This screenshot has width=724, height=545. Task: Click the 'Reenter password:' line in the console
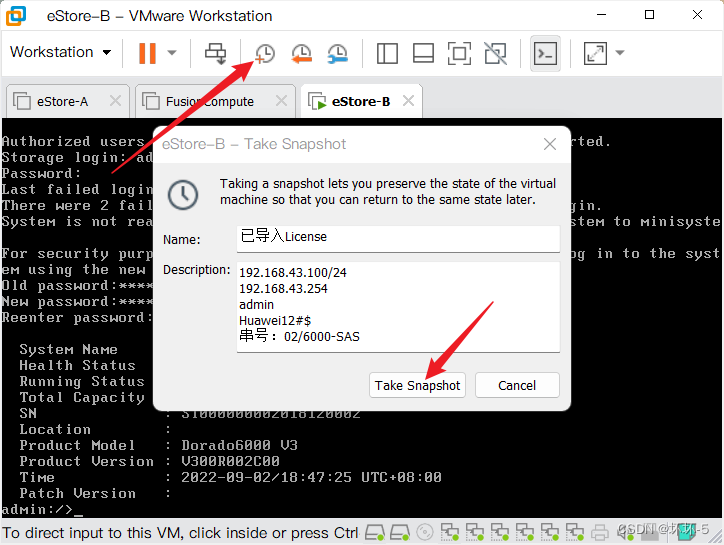[x=77, y=318]
